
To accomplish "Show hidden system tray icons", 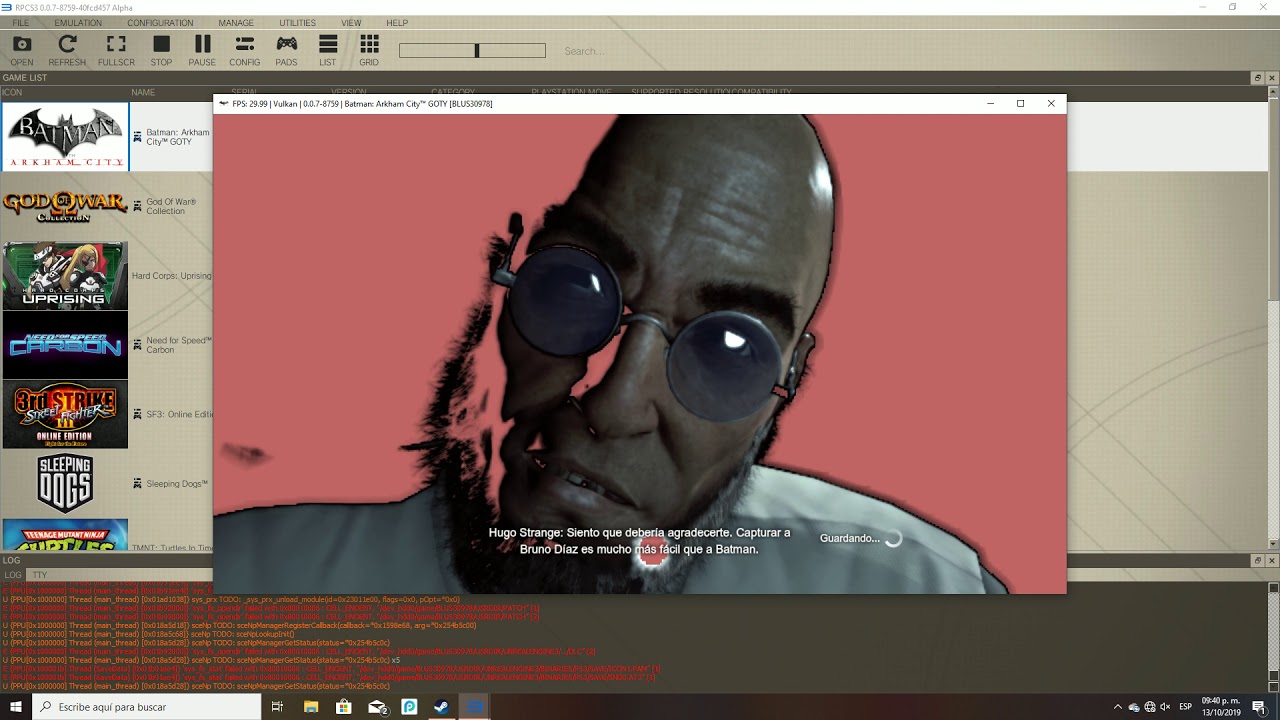I will 1118,707.
